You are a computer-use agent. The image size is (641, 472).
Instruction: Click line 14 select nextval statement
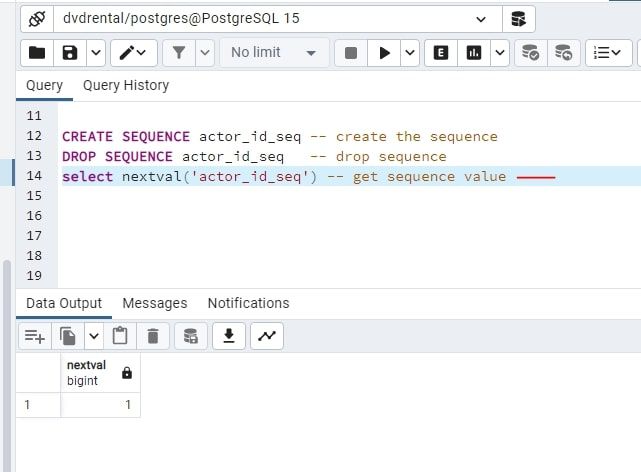coord(284,177)
